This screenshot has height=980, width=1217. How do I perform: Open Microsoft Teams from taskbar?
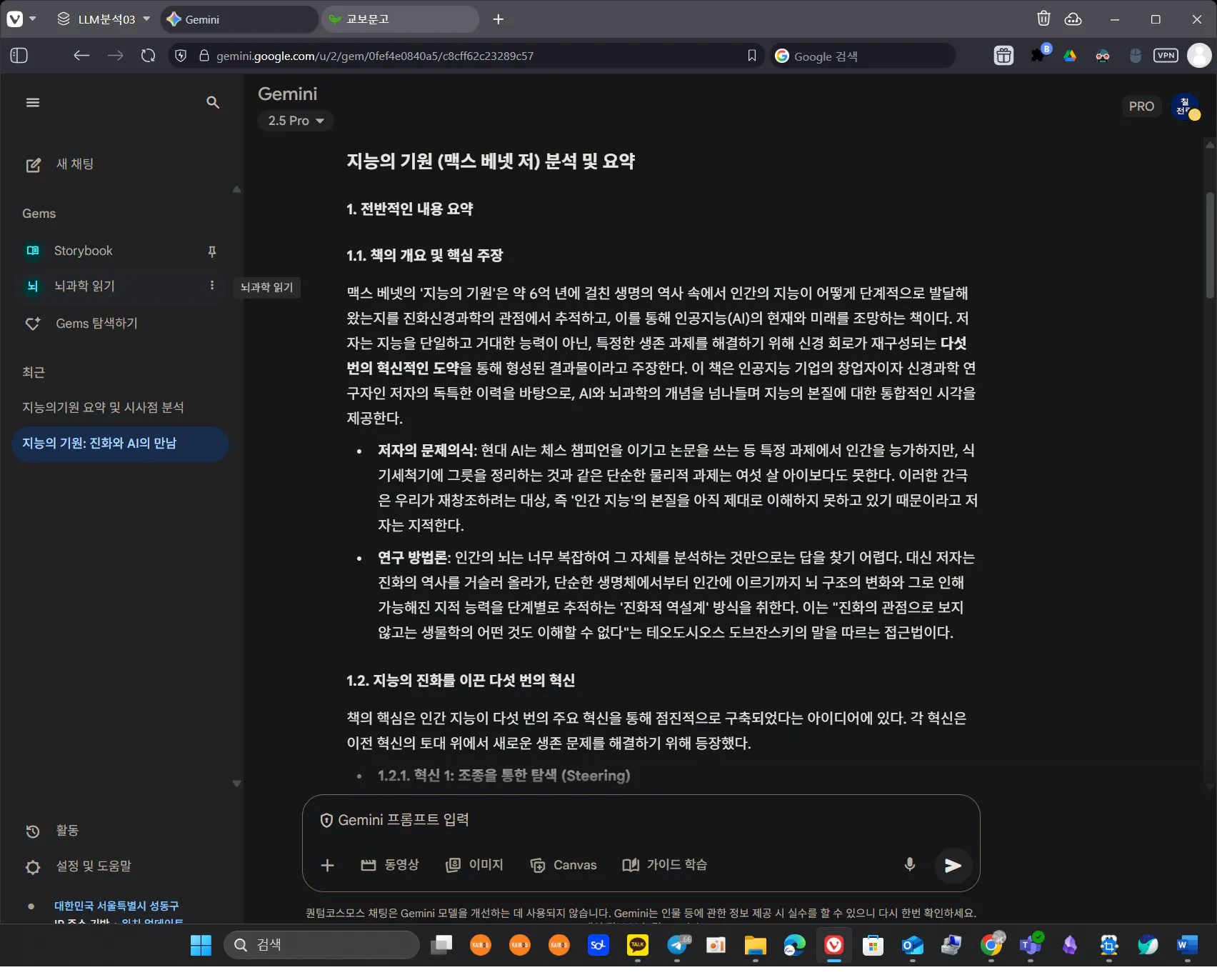tap(1031, 946)
